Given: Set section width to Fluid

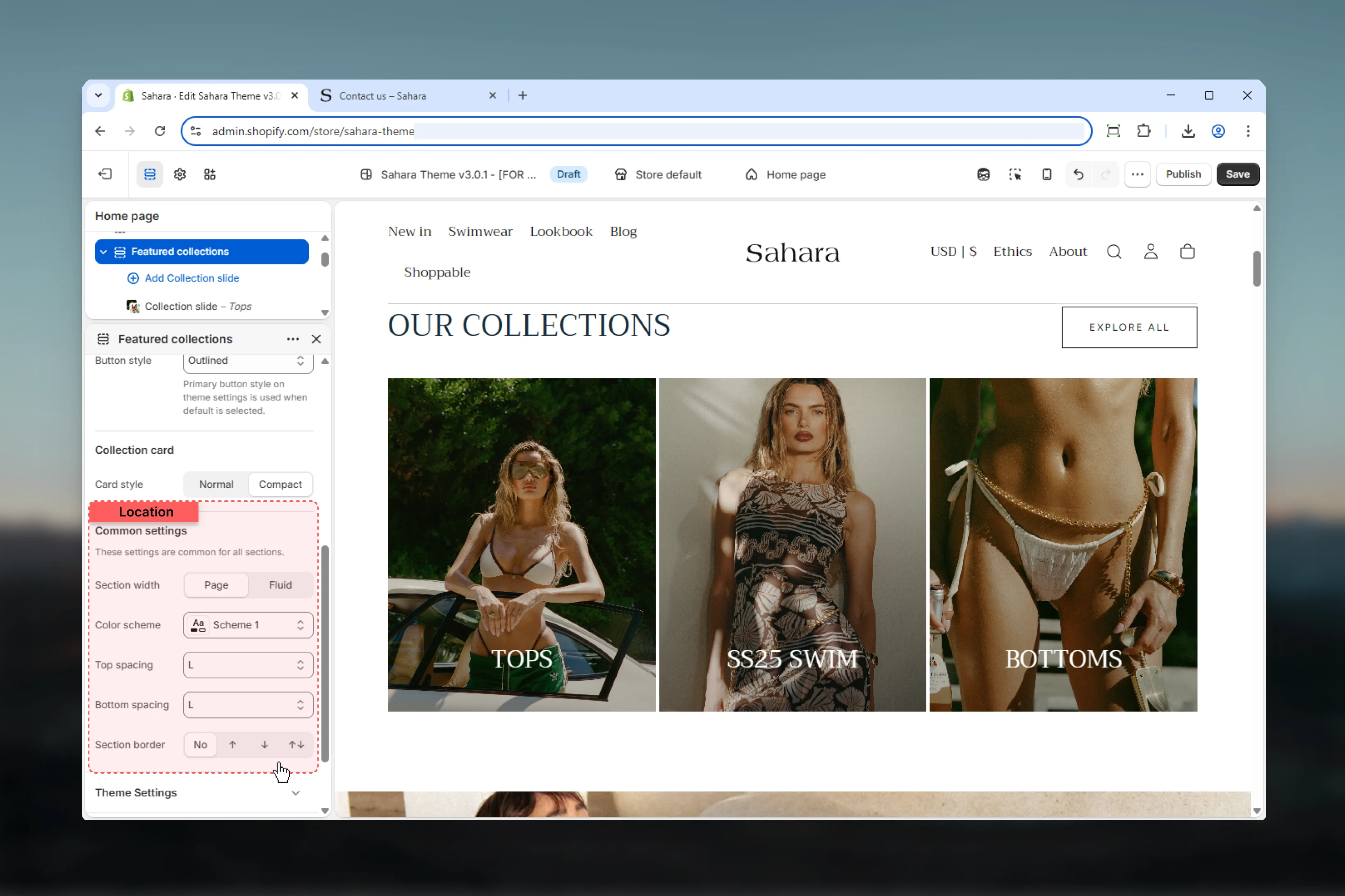Looking at the screenshot, I should [x=280, y=584].
